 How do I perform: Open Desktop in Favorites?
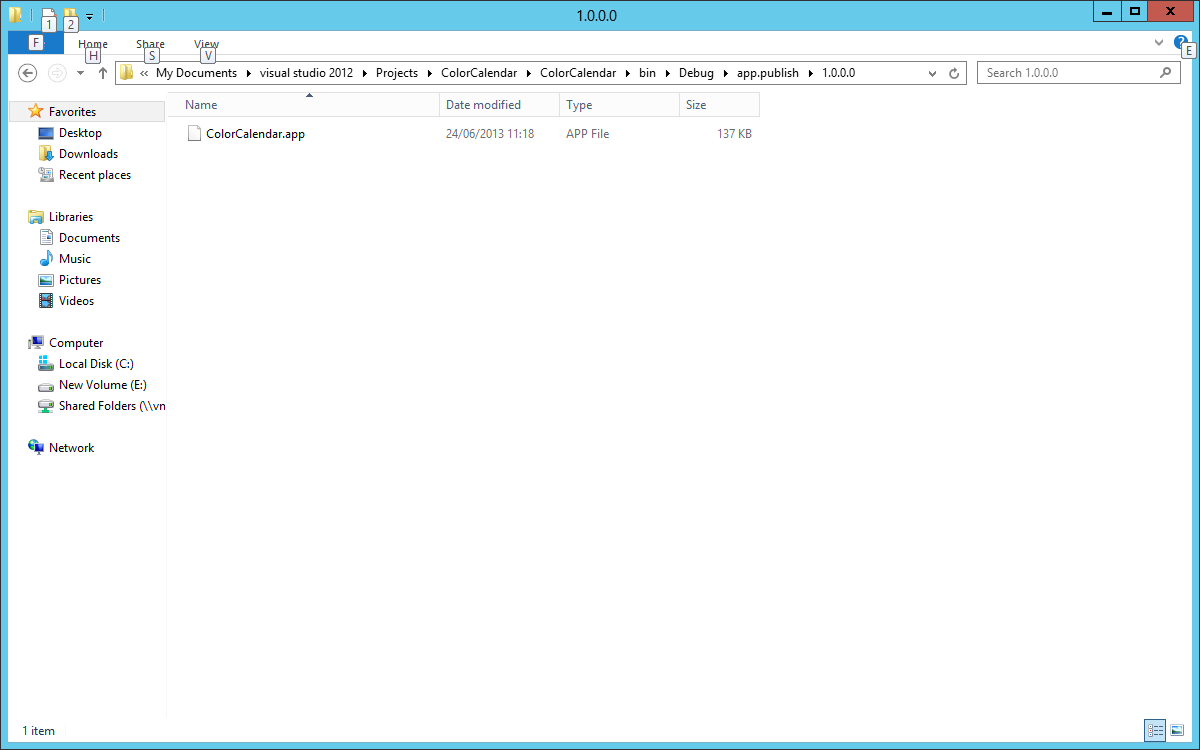[x=80, y=133]
